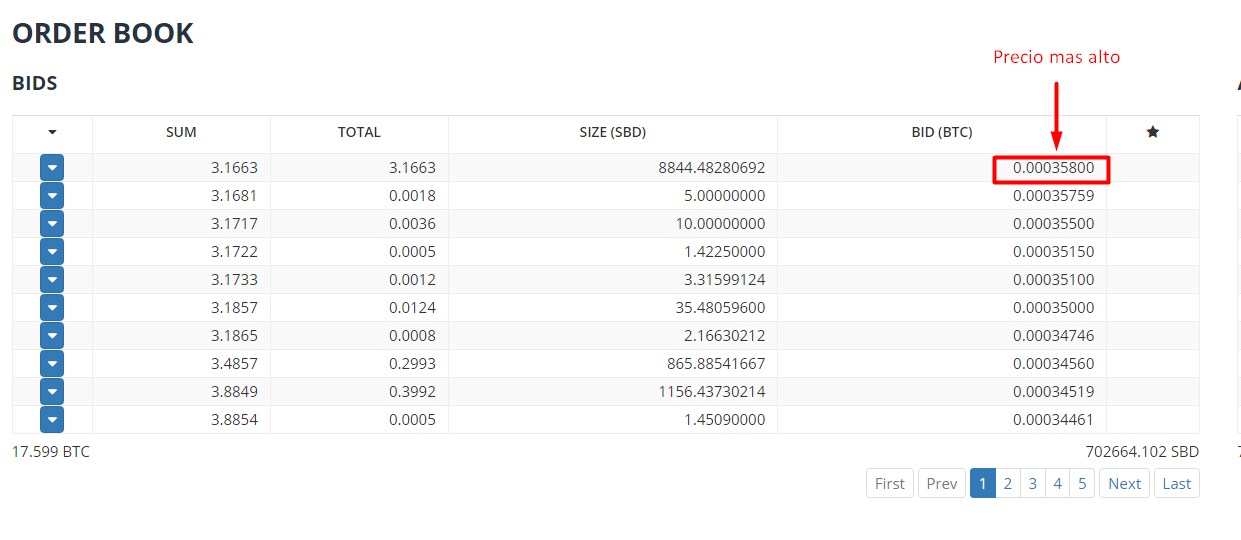Click the bid price 0.00034560
Viewport: 1241px width, 540px height.
[1053, 364]
